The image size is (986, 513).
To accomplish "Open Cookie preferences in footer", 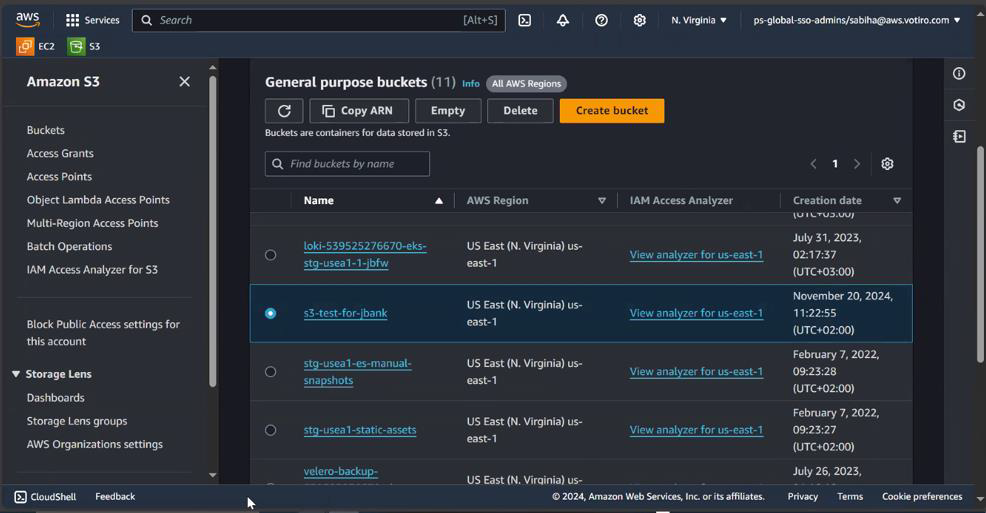I will (x=922, y=497).
